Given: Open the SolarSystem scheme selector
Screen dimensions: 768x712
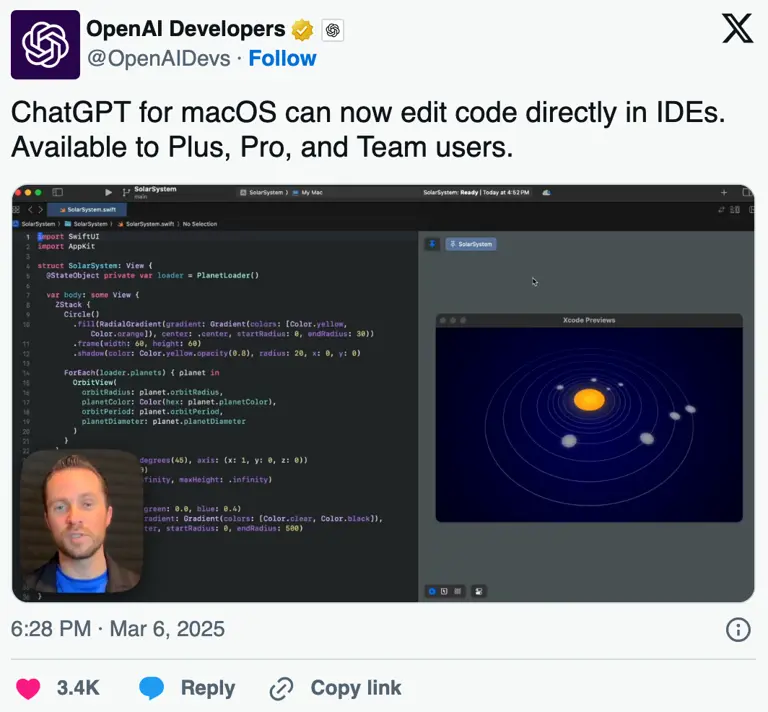Looking at the screenshot, I should click(264, 192).
